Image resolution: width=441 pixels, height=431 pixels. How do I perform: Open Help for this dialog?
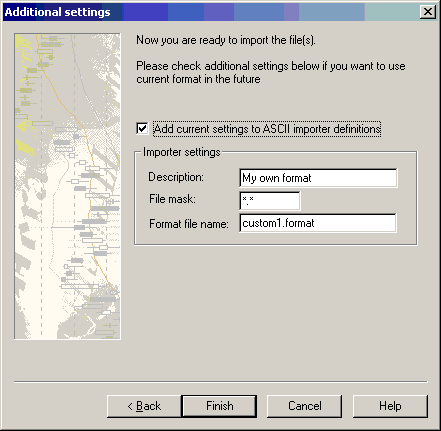click(390, 406)
